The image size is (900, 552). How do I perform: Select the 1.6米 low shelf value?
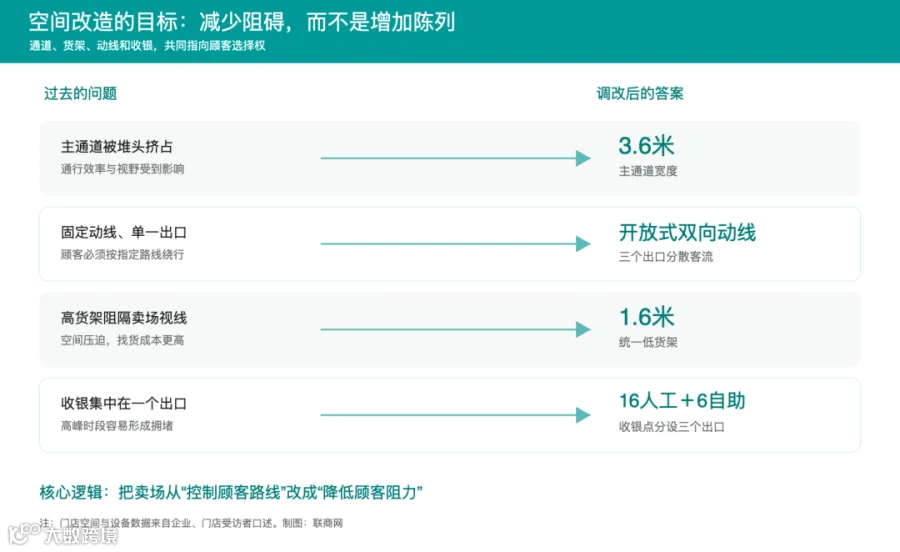coord(646,317)
